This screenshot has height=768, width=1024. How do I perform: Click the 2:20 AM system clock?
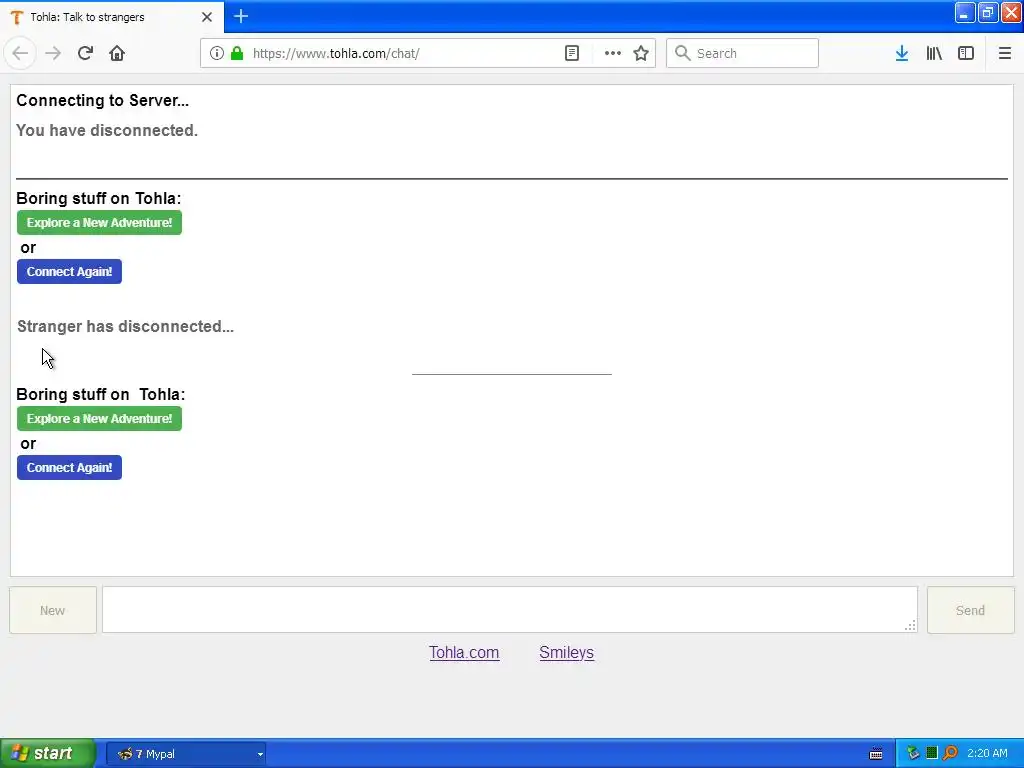click(987, 753)
